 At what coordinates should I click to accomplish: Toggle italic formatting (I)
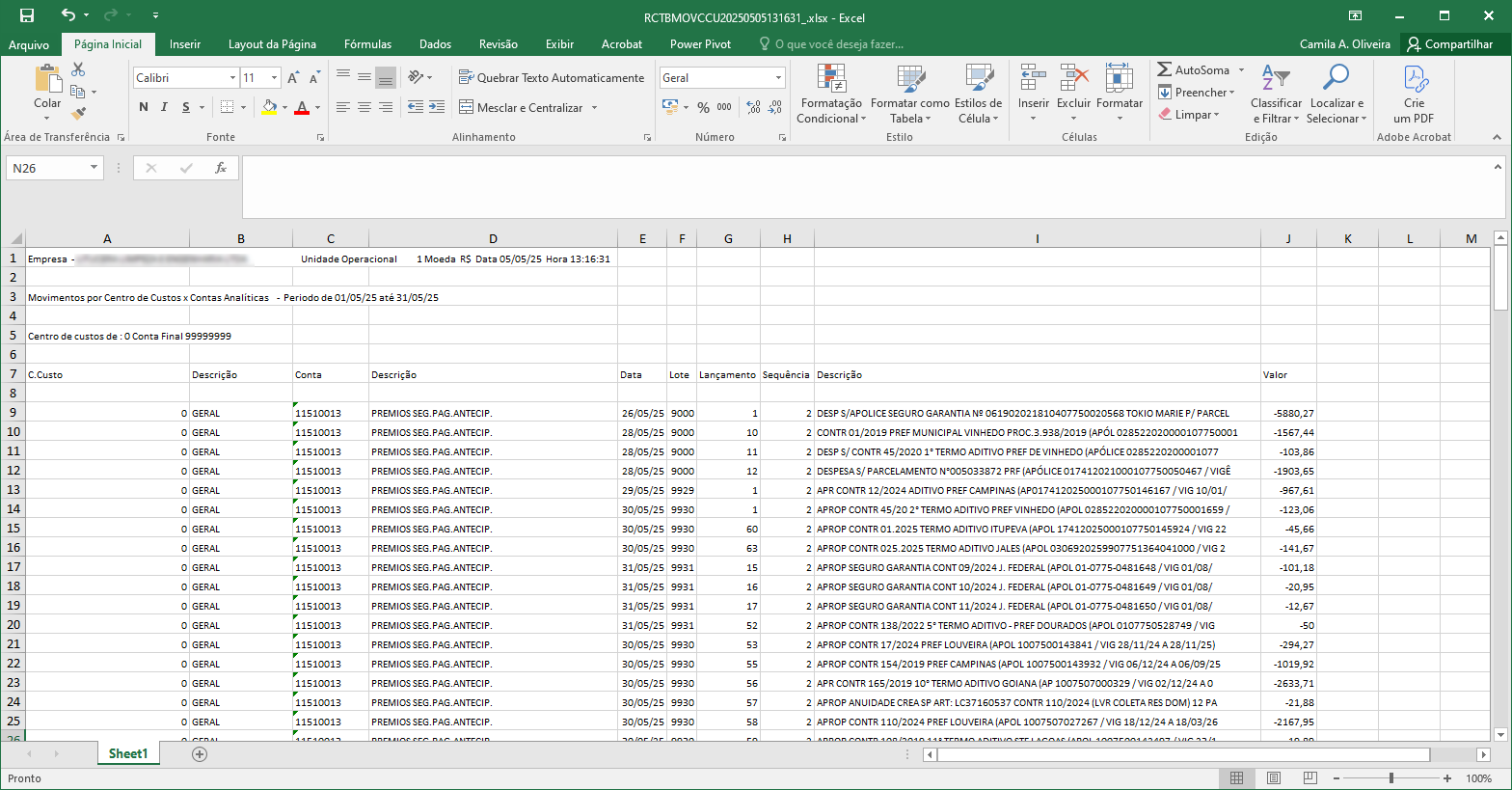164,107
